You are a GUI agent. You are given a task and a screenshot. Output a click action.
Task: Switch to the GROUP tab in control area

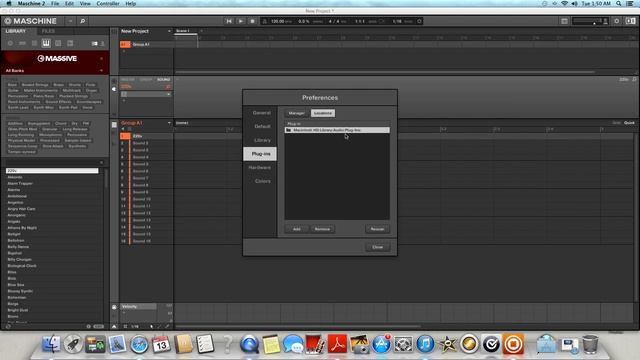(146, 80)
